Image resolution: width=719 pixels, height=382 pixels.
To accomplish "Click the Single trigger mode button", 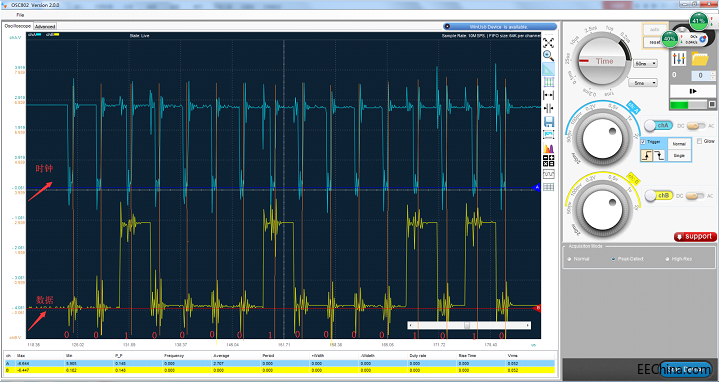I will pyautogui.click(x=679, y=155).
